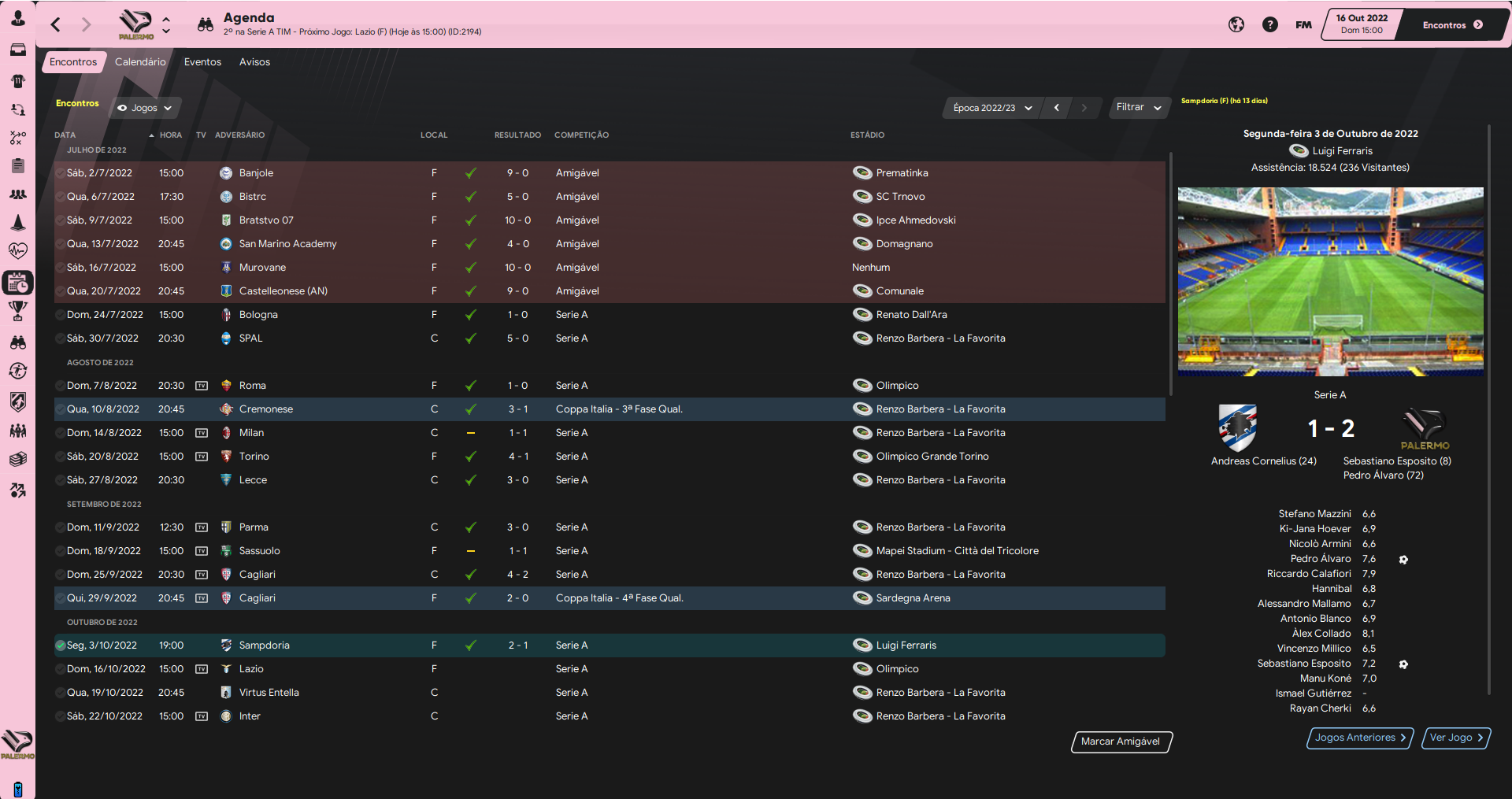This screenshot has width=1512, height=799.
Task: Go back with the left arrow
Action: (x=55, y=24)
